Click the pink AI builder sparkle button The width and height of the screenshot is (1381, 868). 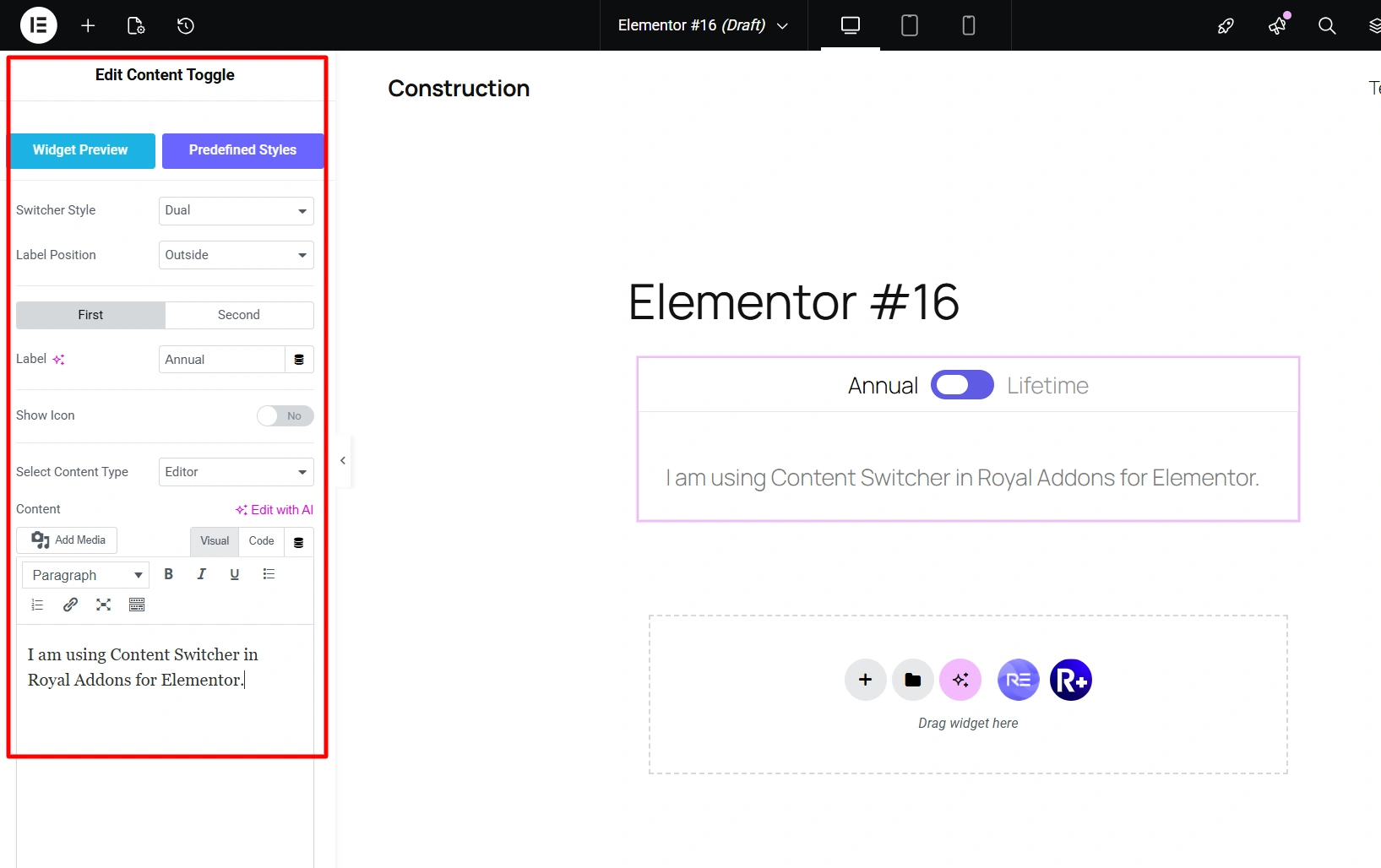click(960, 680)
